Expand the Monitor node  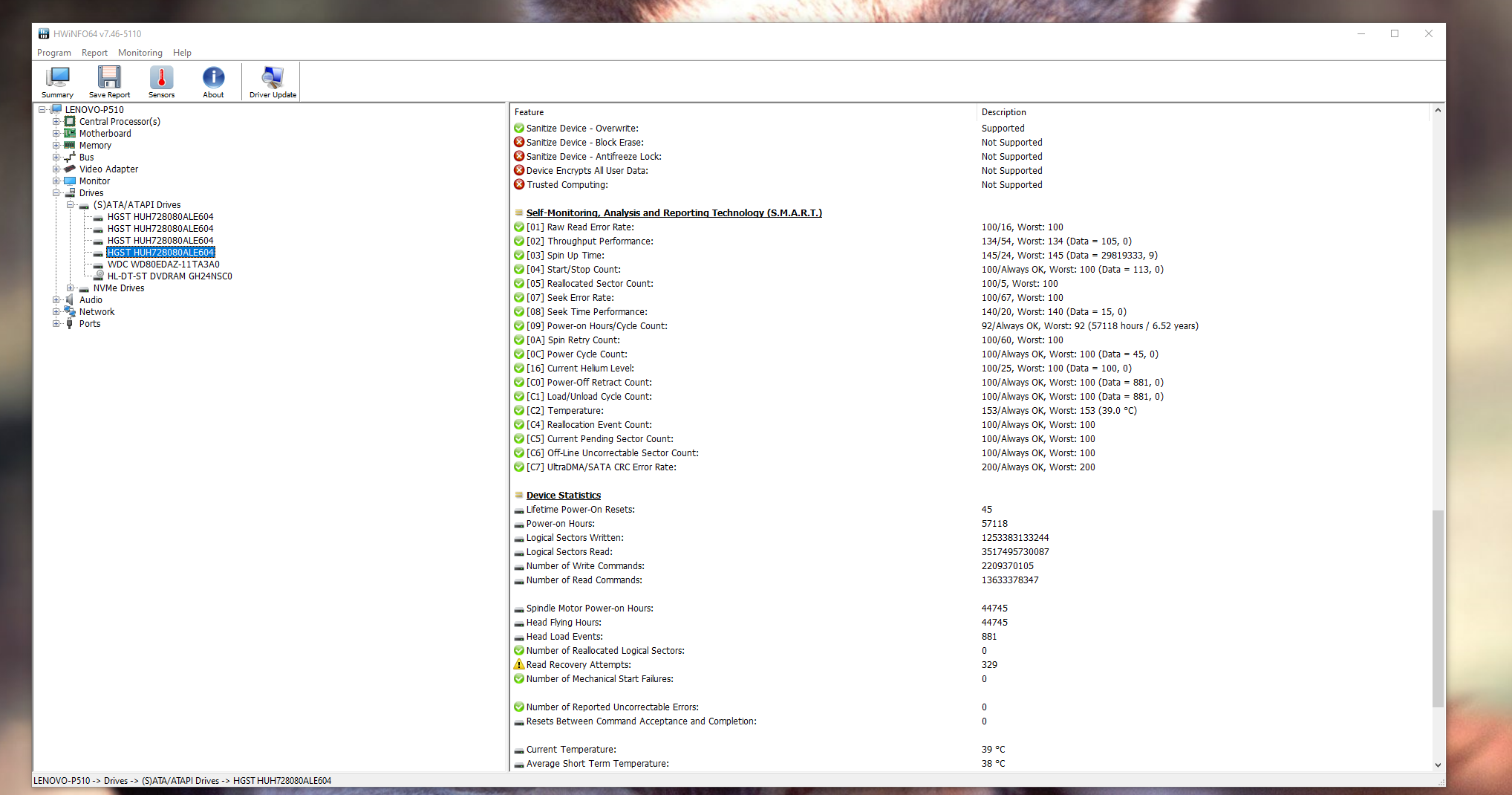[x=56, y=181]
